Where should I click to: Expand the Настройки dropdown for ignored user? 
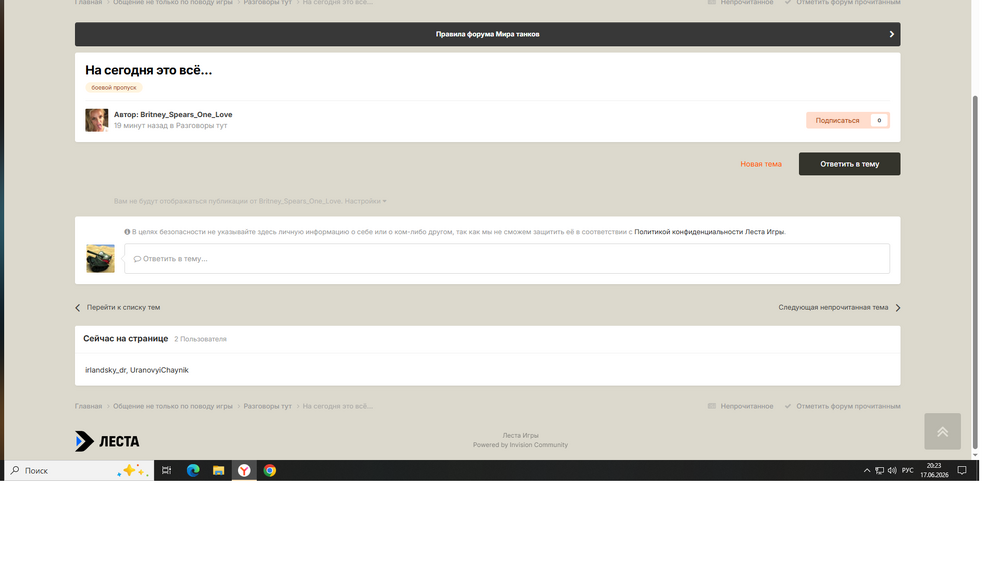365,201
